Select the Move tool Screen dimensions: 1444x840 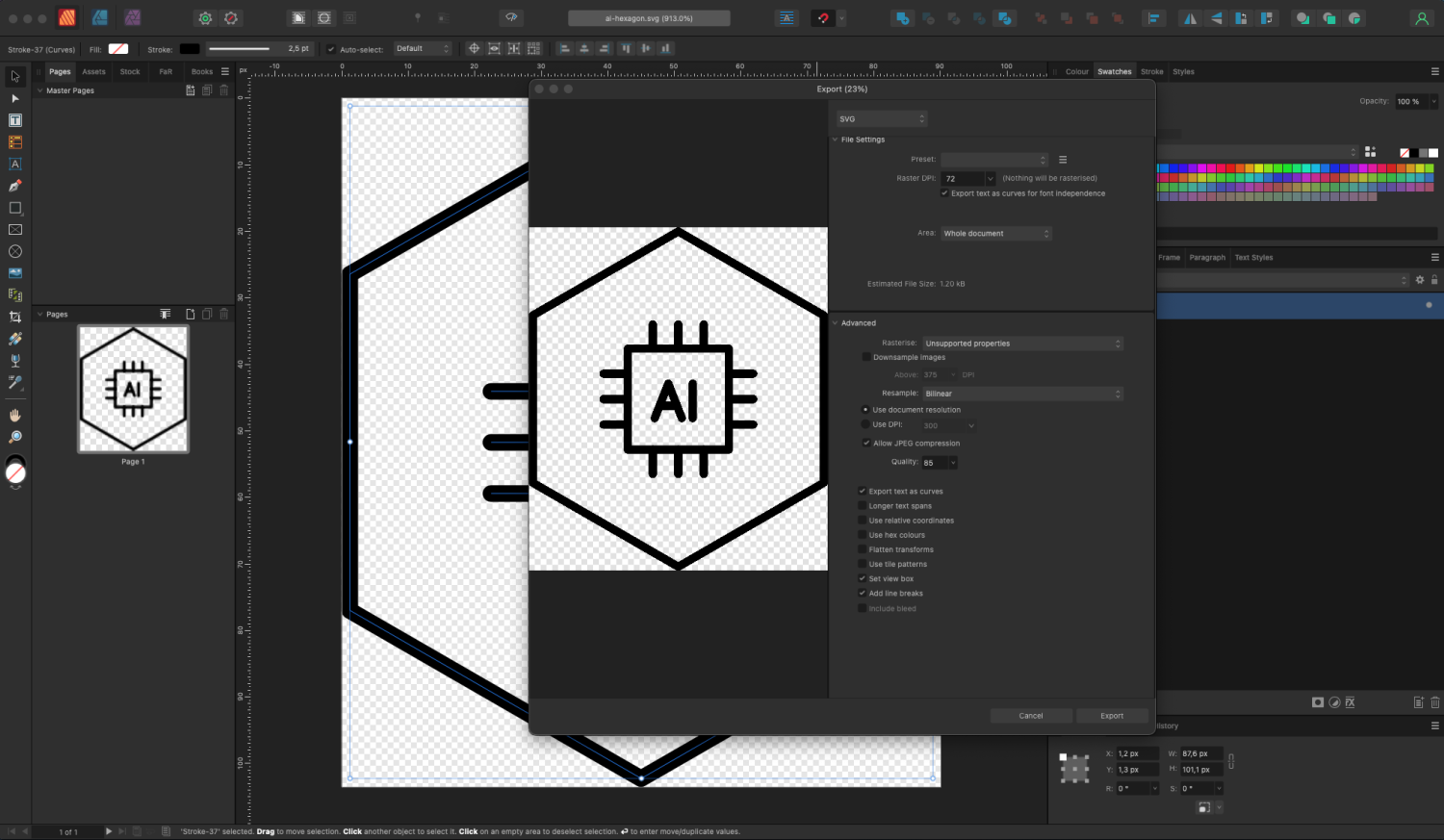(x=14, y=76)
